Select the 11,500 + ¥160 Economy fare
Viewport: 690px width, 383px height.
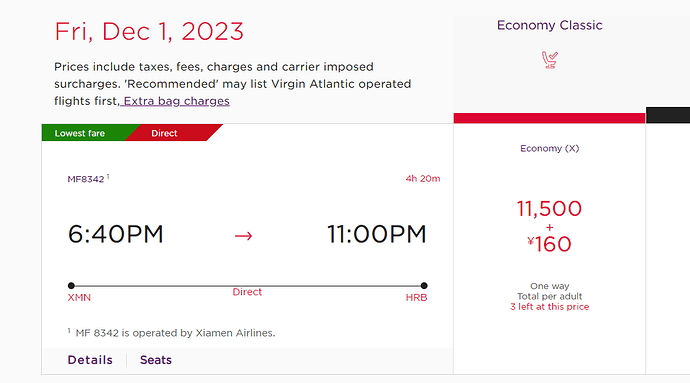(x=549, y=226)
